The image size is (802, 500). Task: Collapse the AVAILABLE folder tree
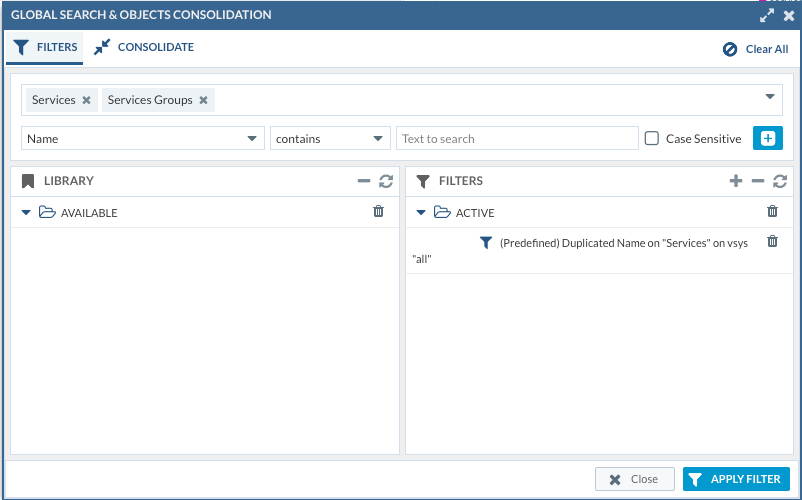26,213
